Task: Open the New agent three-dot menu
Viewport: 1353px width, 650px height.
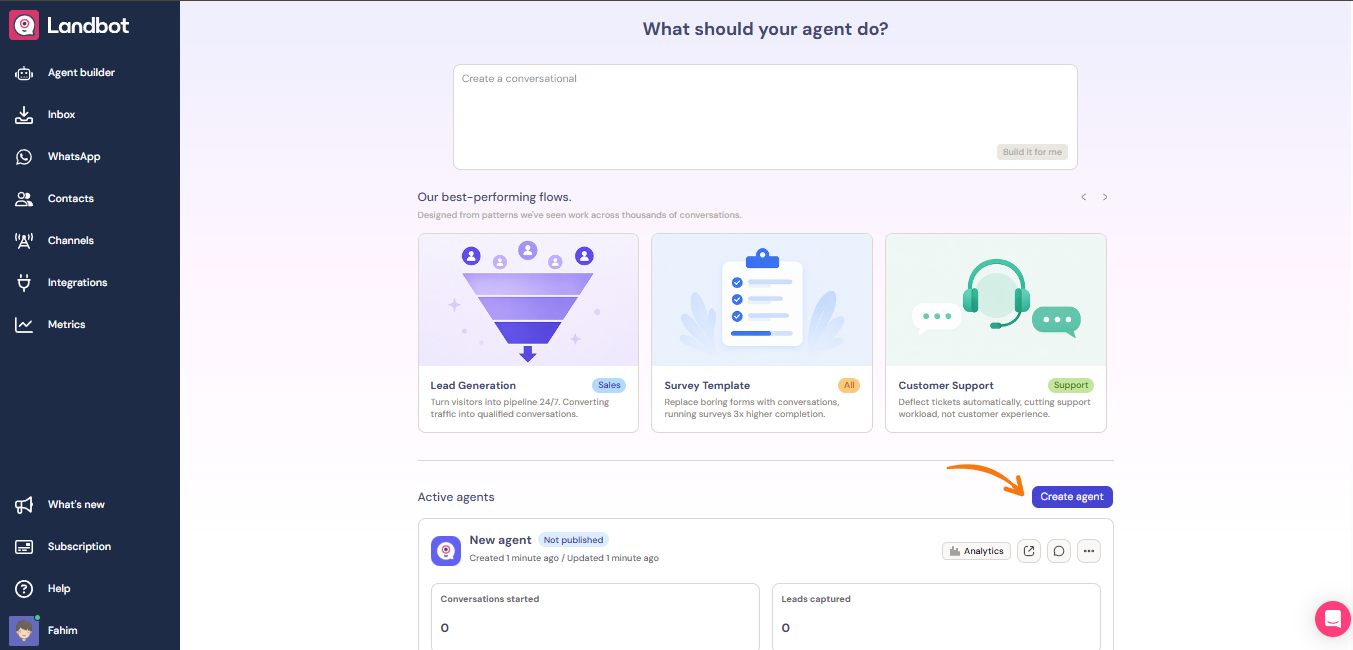Action: tap(1089, 551)
